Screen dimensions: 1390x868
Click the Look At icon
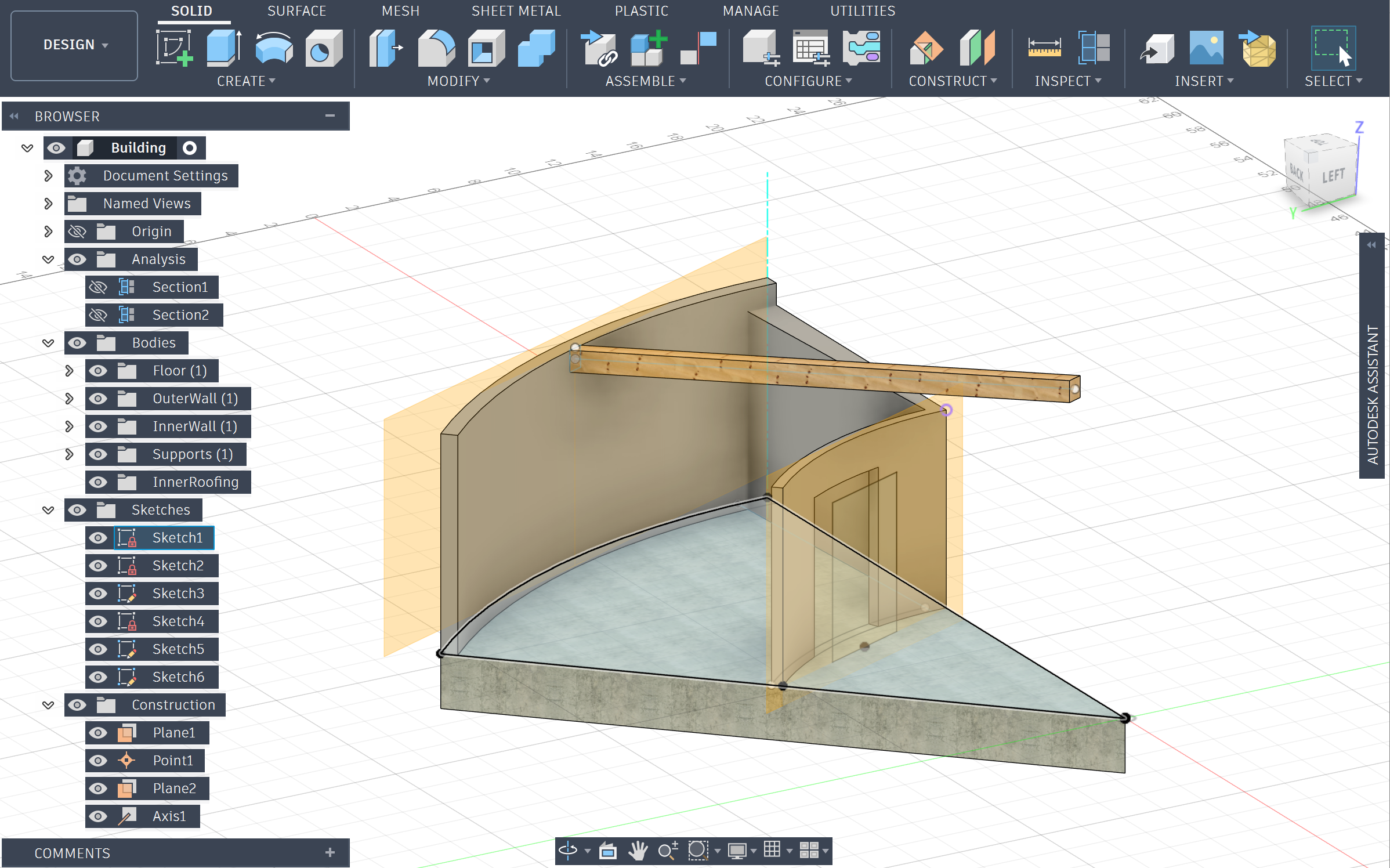point(608,851)
